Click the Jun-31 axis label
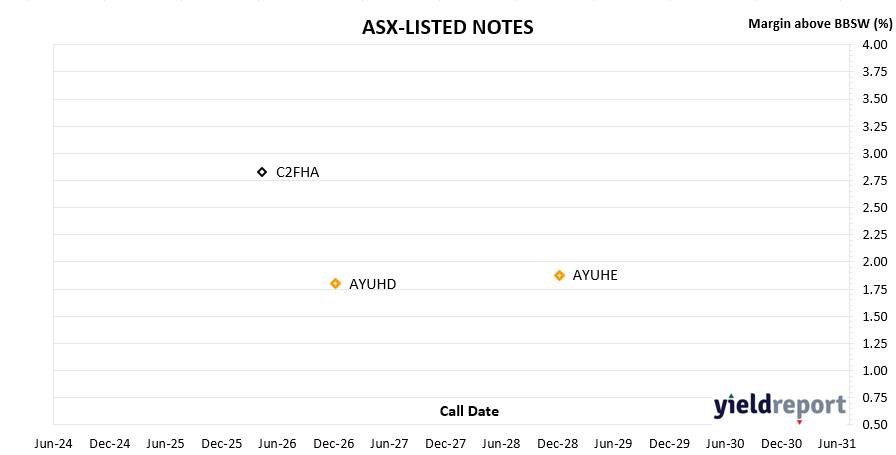Screen dimensions: 896x455 pyautogui.click(x=837, y=444)
